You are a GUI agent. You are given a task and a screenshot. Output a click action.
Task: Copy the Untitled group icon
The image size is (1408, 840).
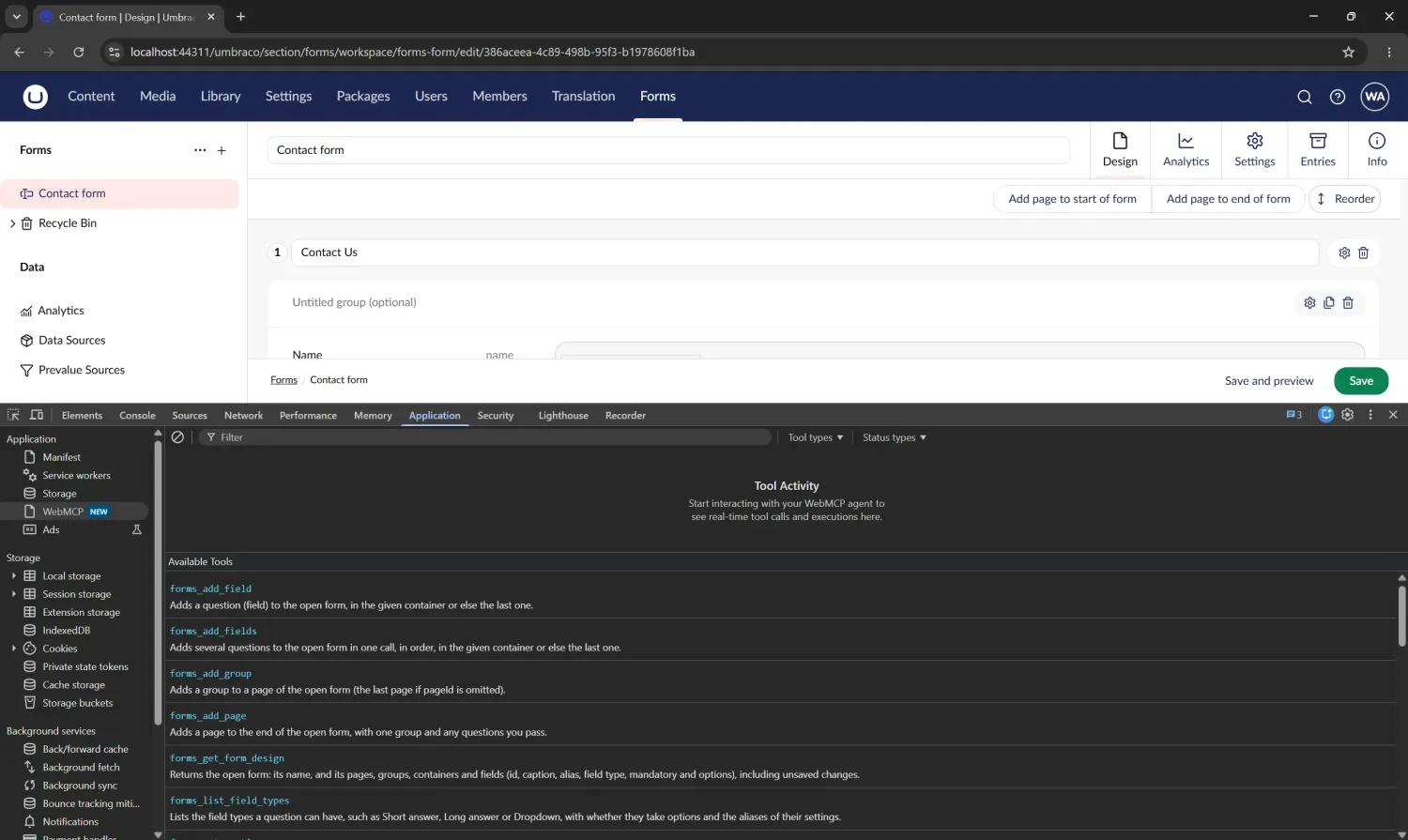point(1328,302)
